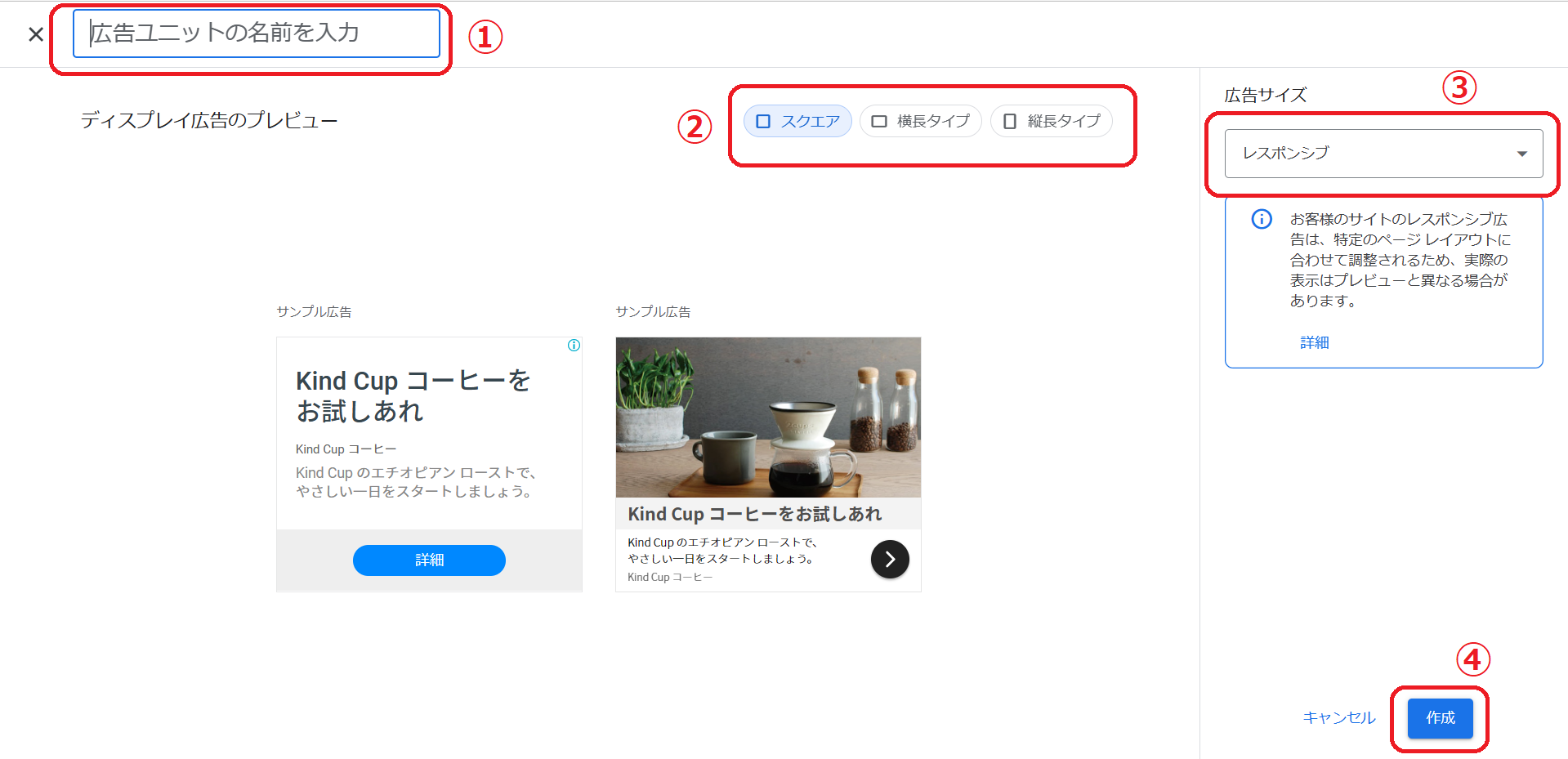
Task: Click the horizontal rectangle icon in 横長タイプ
Action: pyautogui.click(x=879, y=121)
